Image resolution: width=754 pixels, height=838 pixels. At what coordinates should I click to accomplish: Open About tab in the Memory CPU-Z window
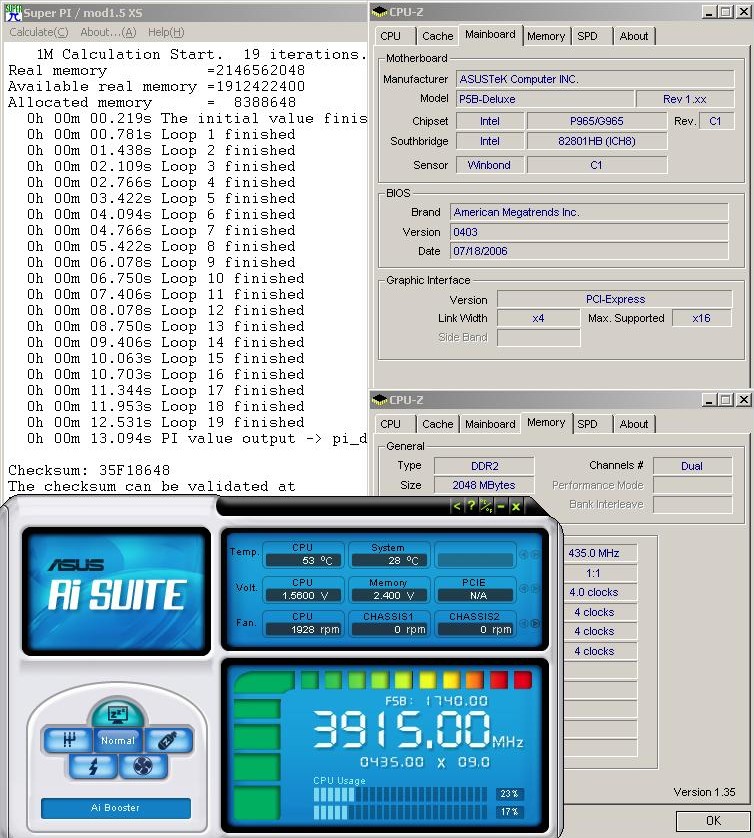(x=634, y=424)
